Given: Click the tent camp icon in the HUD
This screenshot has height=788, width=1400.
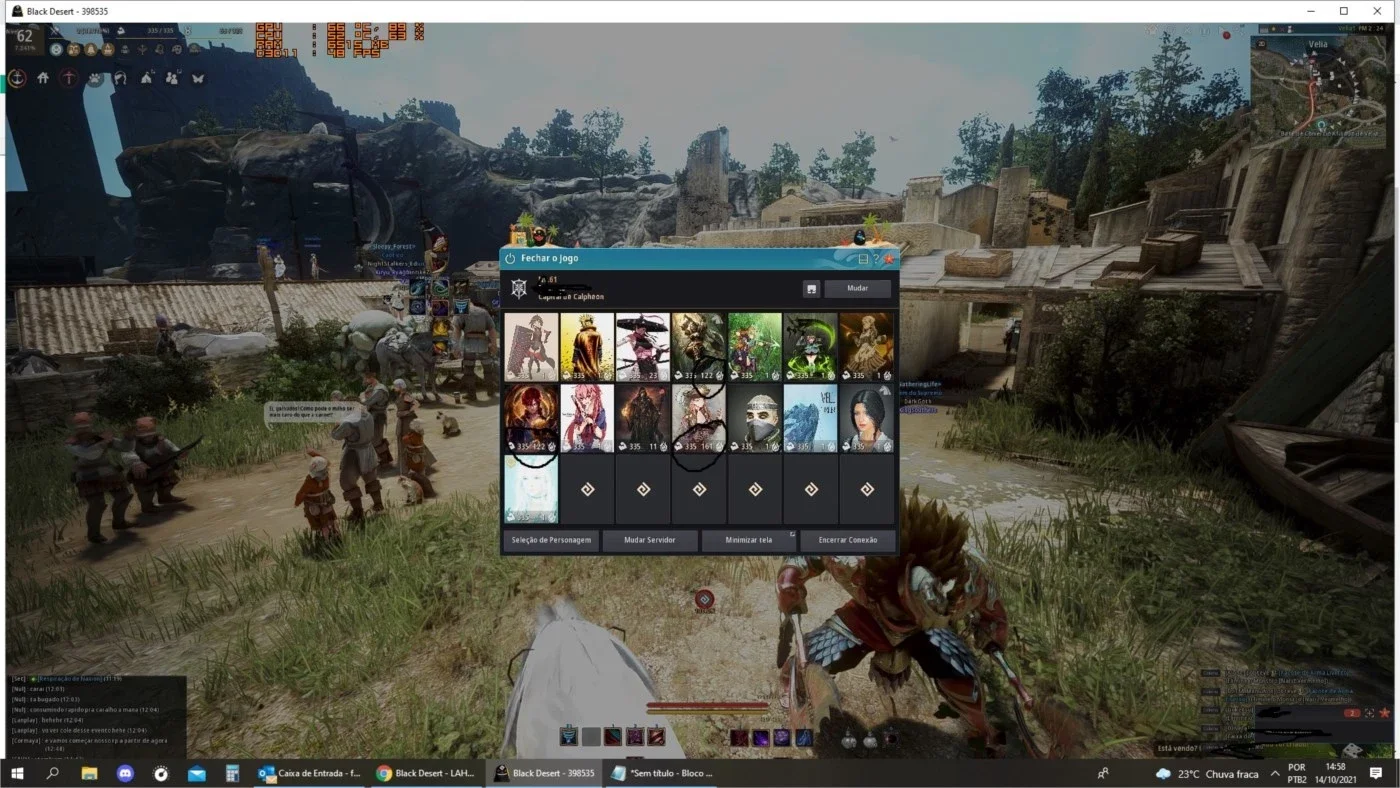Looking at the screenshot, I should pos(146,78).
